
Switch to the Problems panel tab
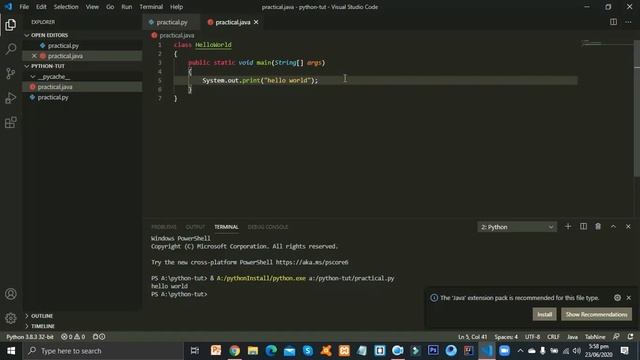[164, 227]
